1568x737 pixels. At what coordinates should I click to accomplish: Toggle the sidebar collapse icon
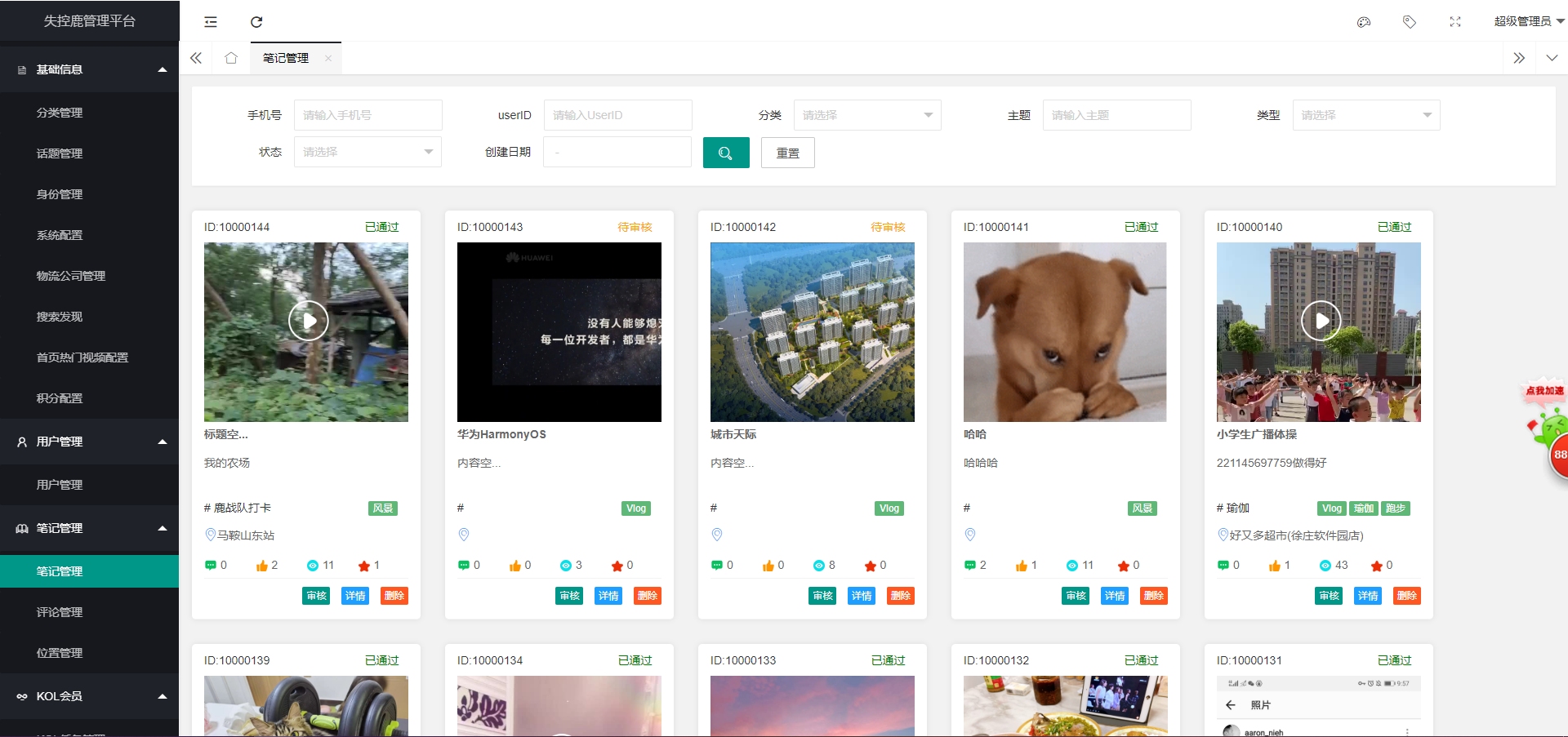point(211,22)
